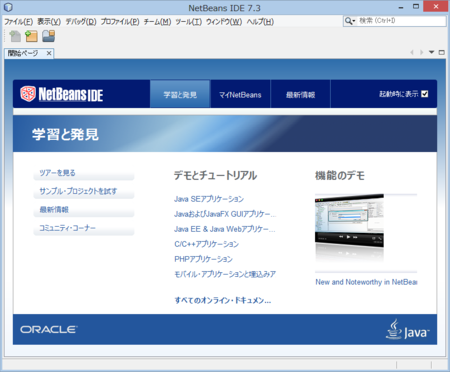Click the 最新情報 button in left list
This screenshot has height=372, width=450.
point(84,210)
